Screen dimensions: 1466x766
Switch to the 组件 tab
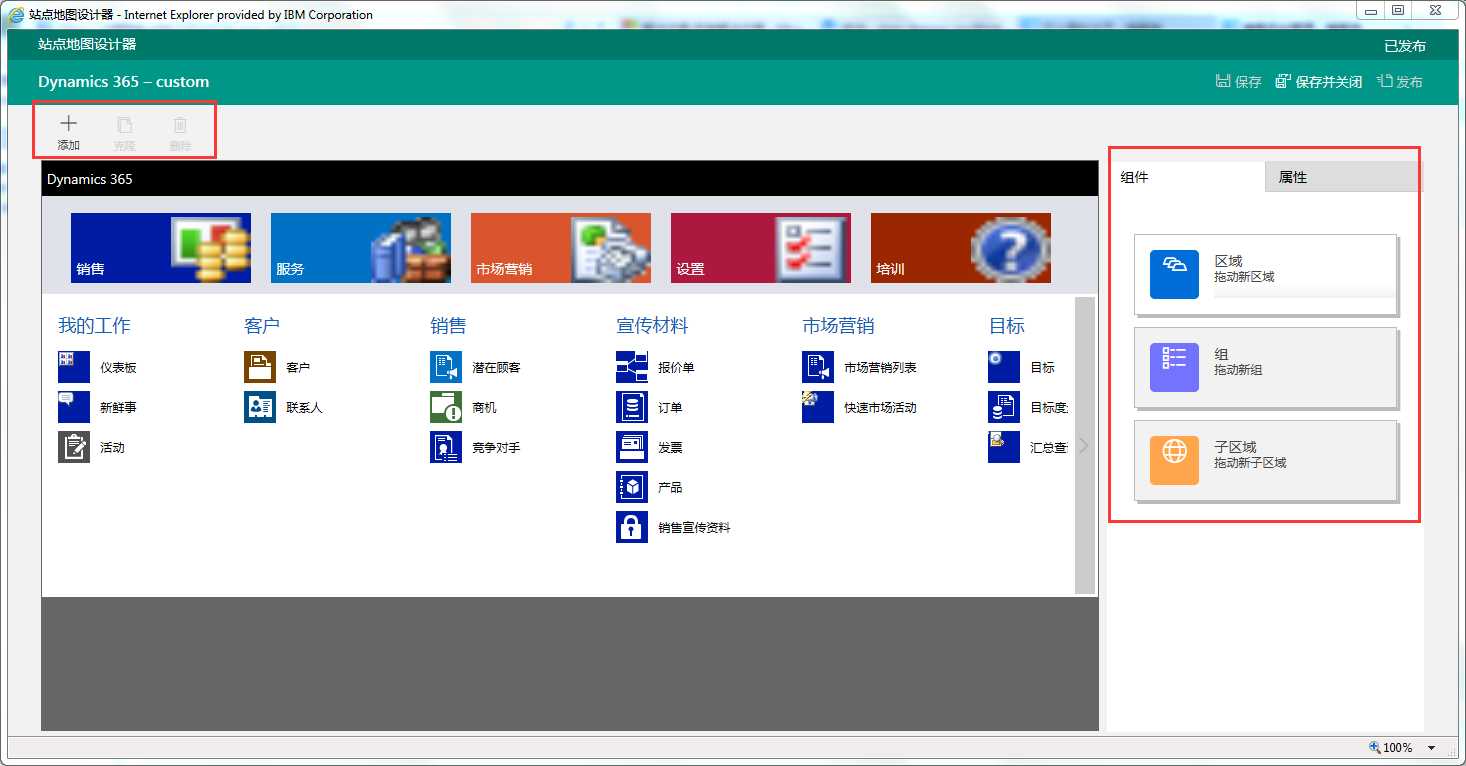coord(1186,177)
